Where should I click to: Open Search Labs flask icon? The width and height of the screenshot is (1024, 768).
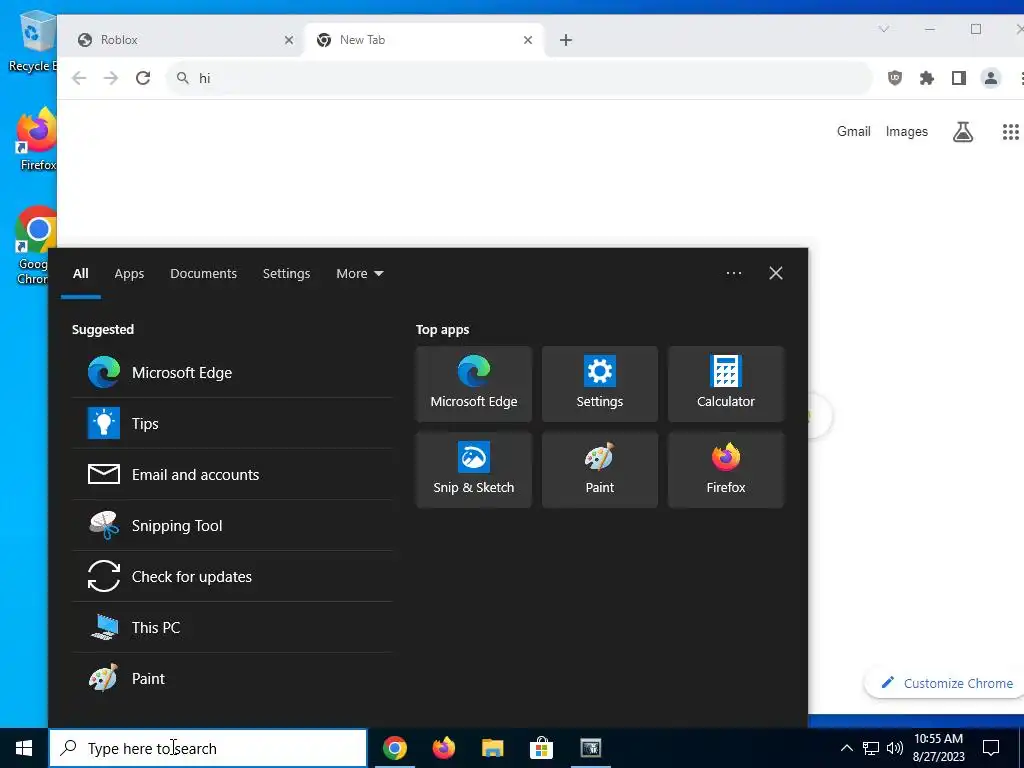point(963,132)
